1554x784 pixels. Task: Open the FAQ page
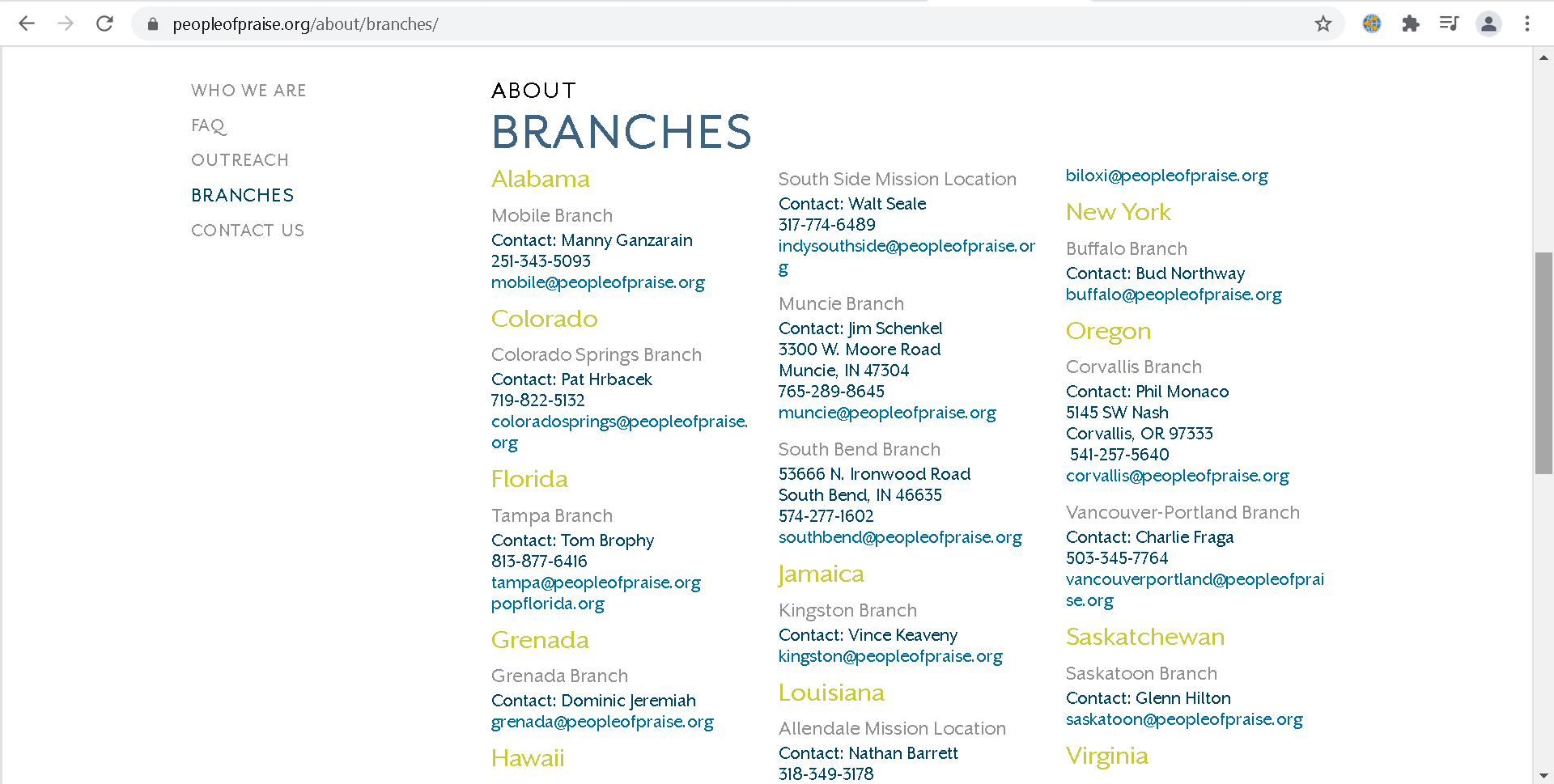coord(209,125)
